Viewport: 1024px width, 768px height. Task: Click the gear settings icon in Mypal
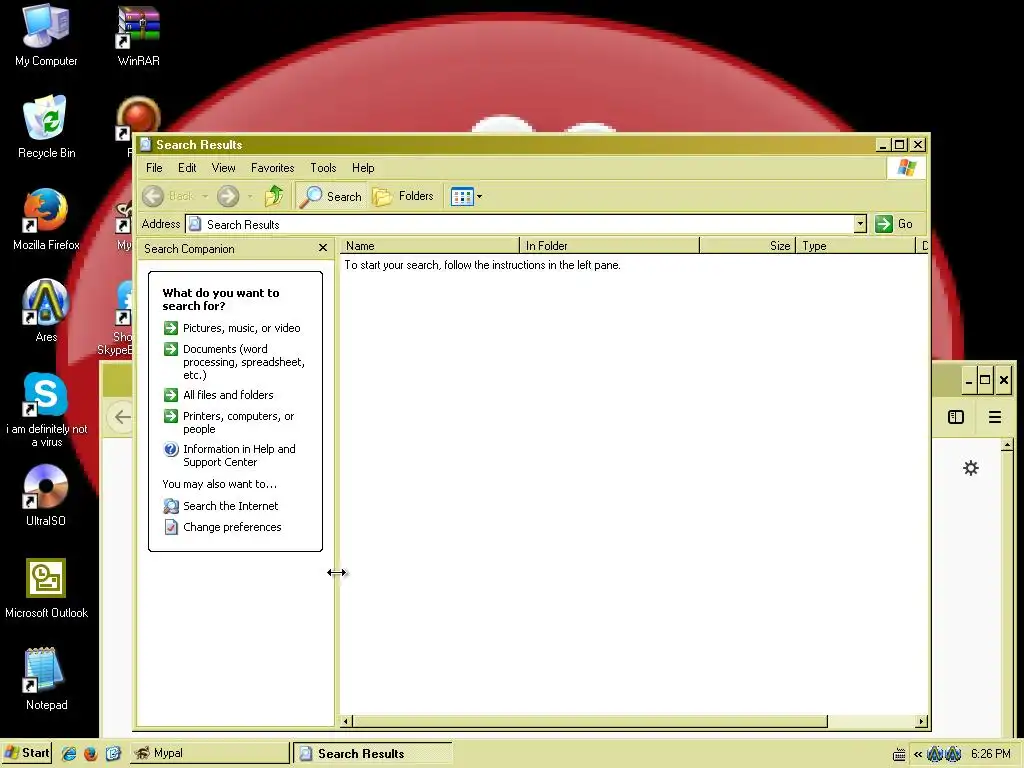pyautogui.click(x=971, y=468)
